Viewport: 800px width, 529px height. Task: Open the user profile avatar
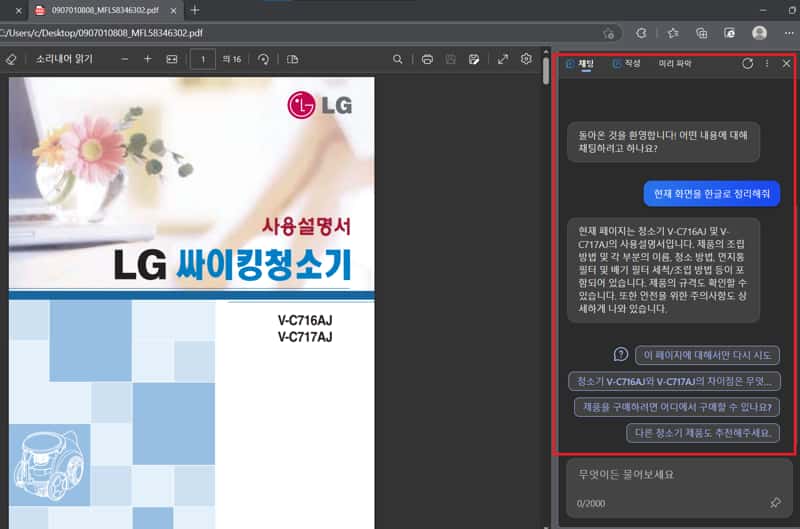(x=759, y=33)
